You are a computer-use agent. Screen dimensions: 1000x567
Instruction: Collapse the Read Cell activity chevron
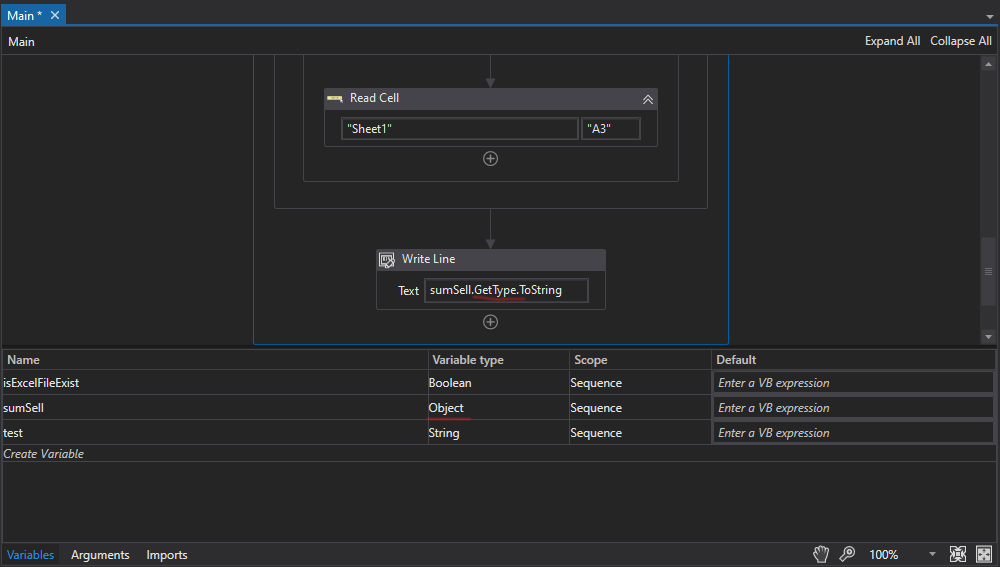coord(647,99)
